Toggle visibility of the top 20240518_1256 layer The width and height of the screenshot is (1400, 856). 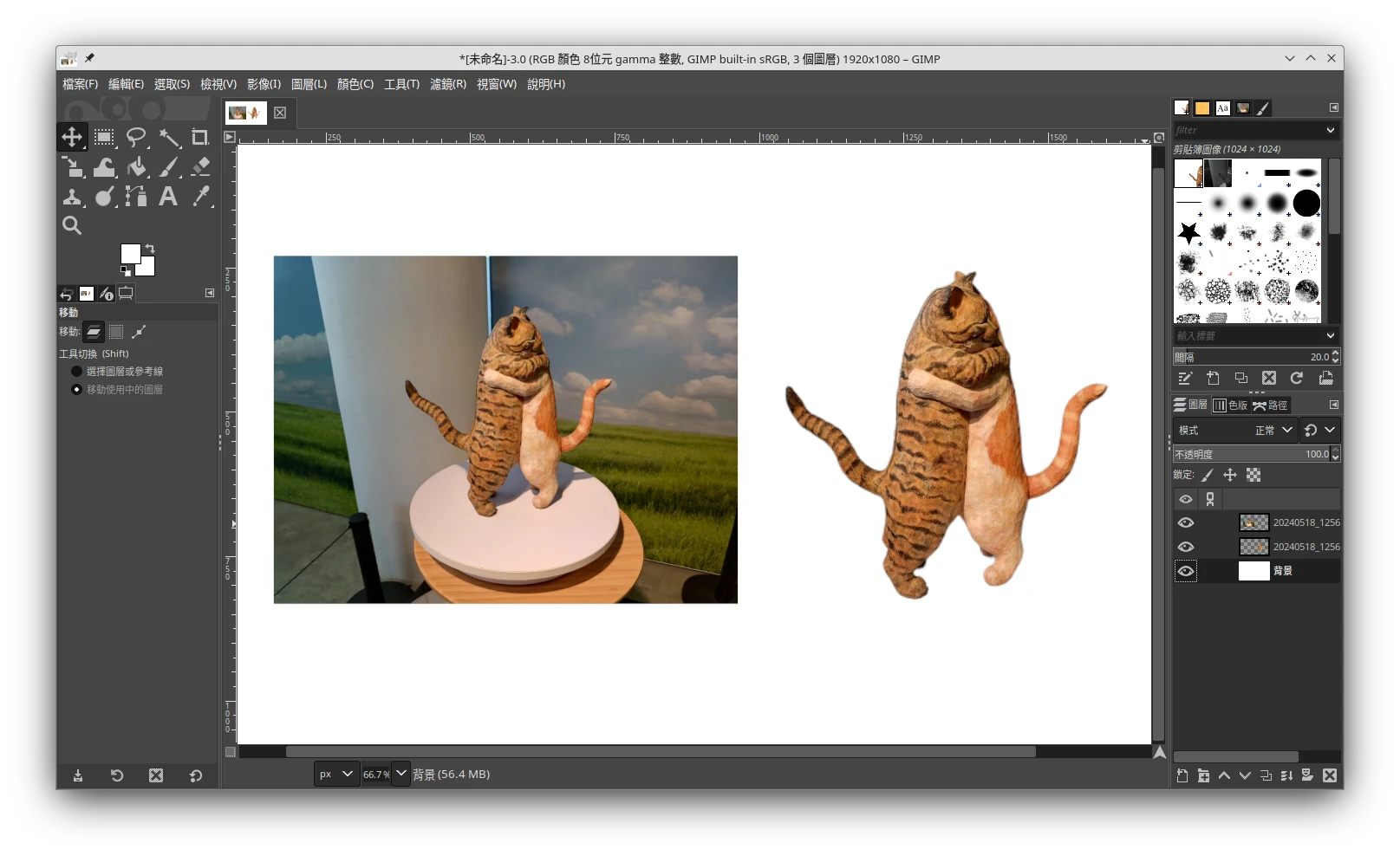1186,522
